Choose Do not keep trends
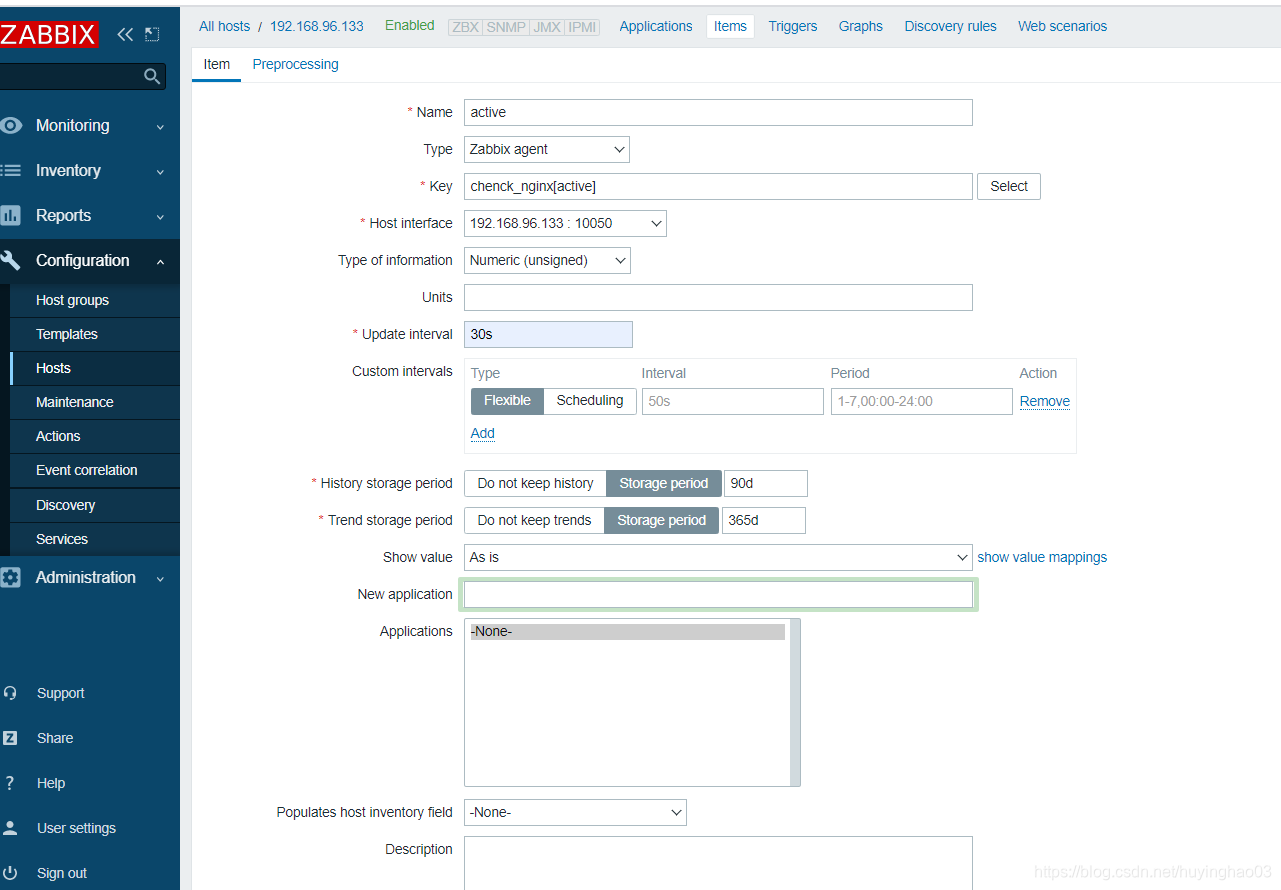This screenshot has height=890, width=1281. click(x=534, y=520)
